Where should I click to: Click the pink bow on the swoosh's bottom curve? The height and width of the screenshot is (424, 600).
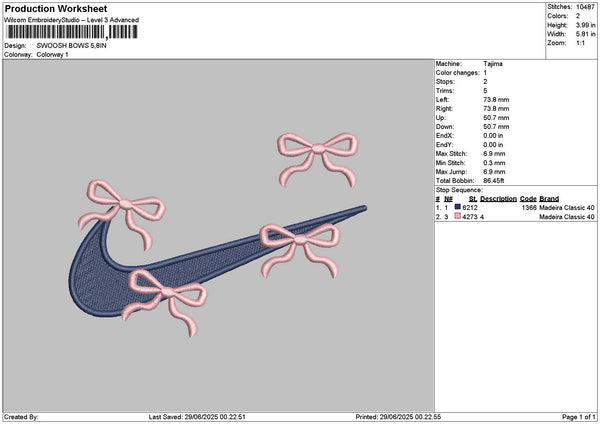coord(165,302)
